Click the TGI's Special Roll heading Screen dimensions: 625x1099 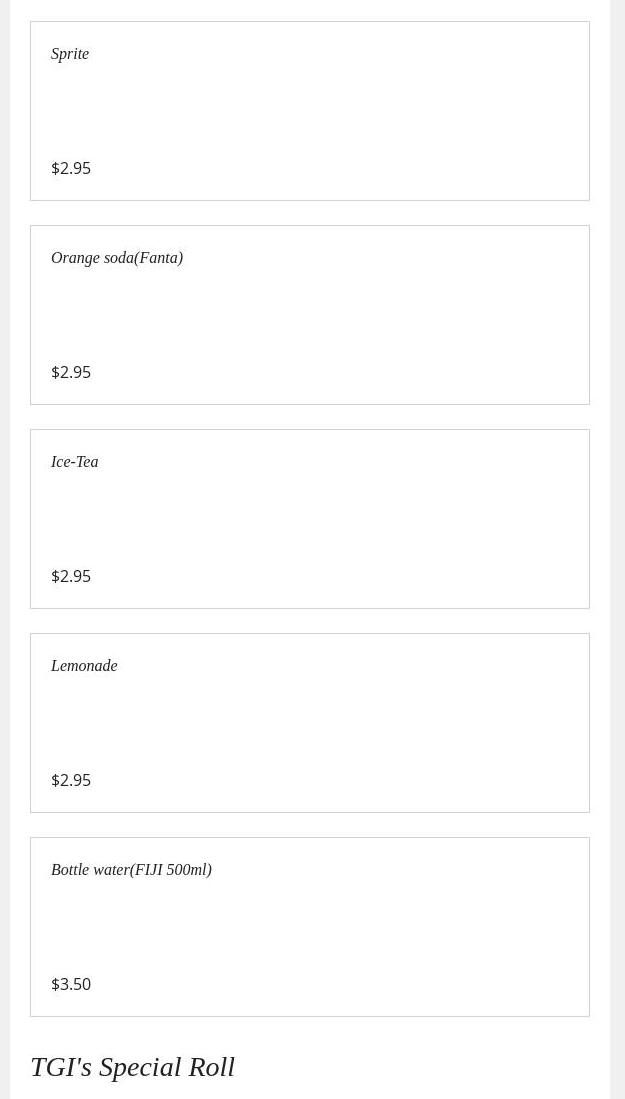click(x=132, y=1067)
